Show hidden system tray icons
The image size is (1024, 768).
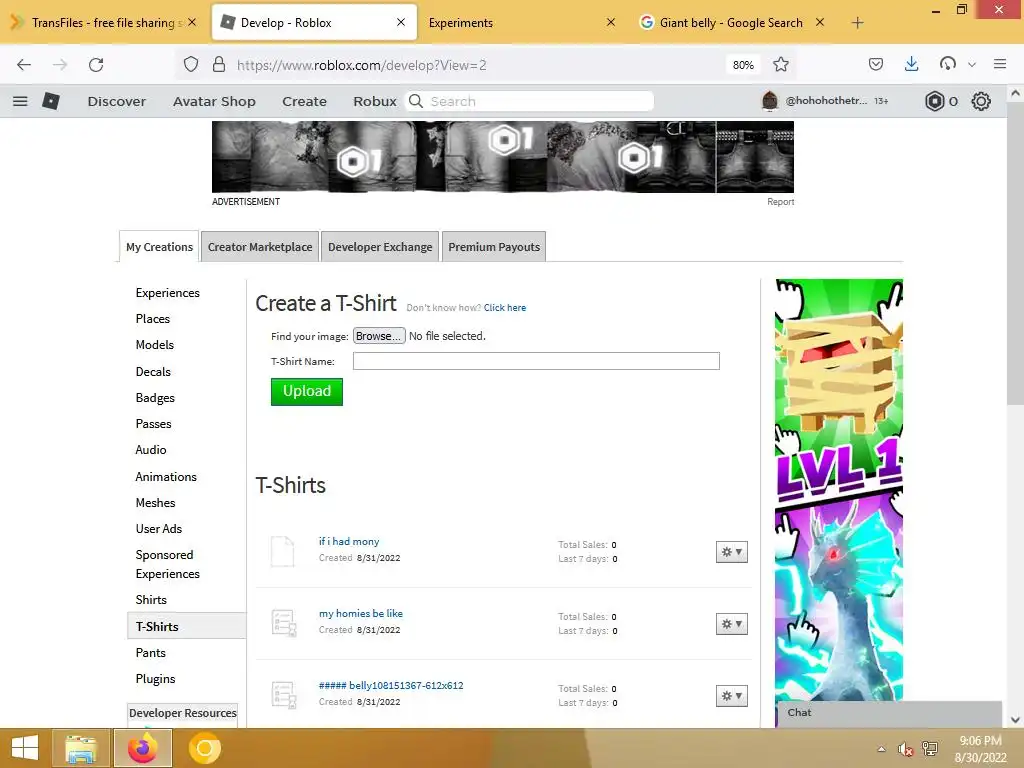click(882, 749)
